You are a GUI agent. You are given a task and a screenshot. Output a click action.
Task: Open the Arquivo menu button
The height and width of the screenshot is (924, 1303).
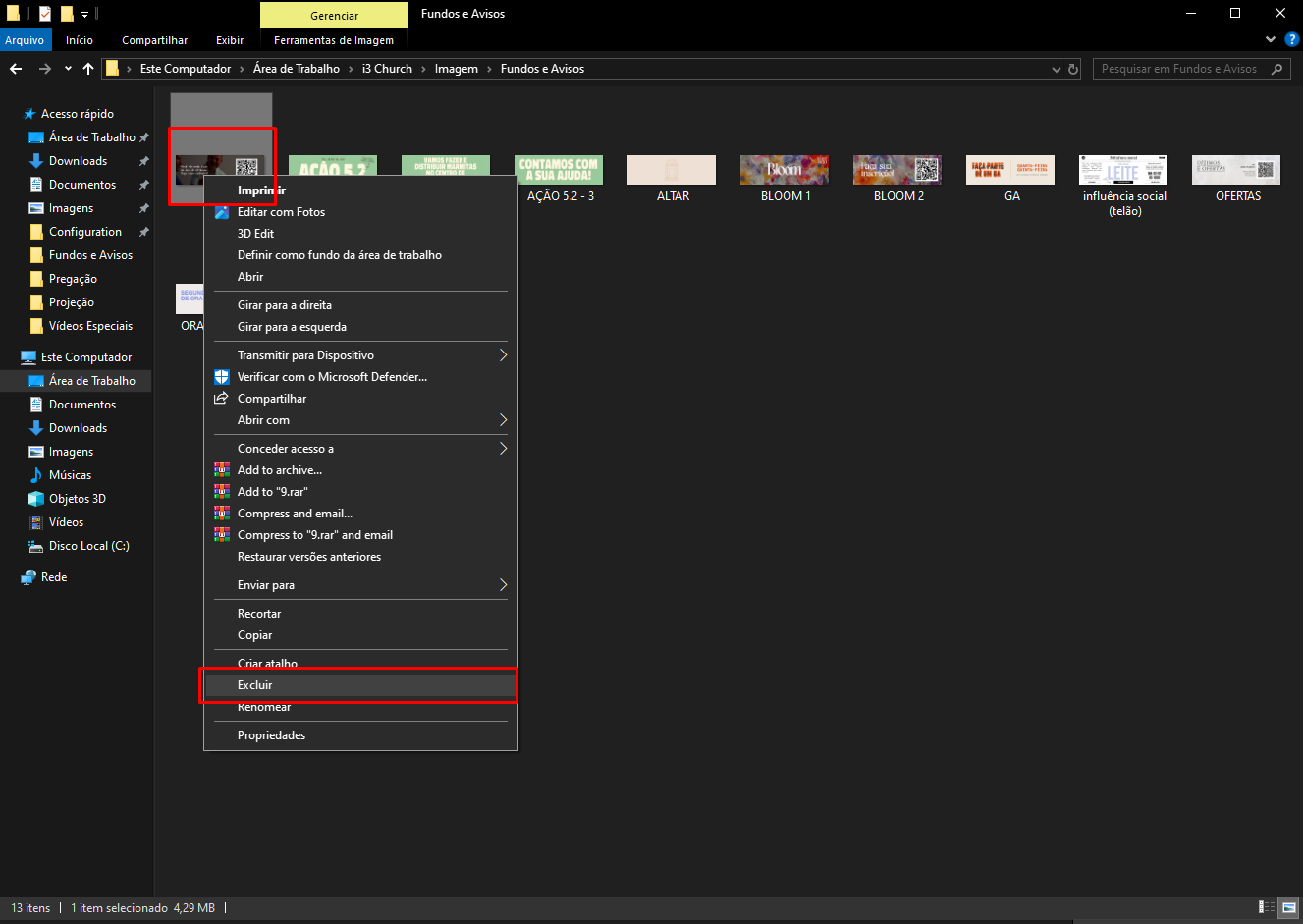(25, 40)
